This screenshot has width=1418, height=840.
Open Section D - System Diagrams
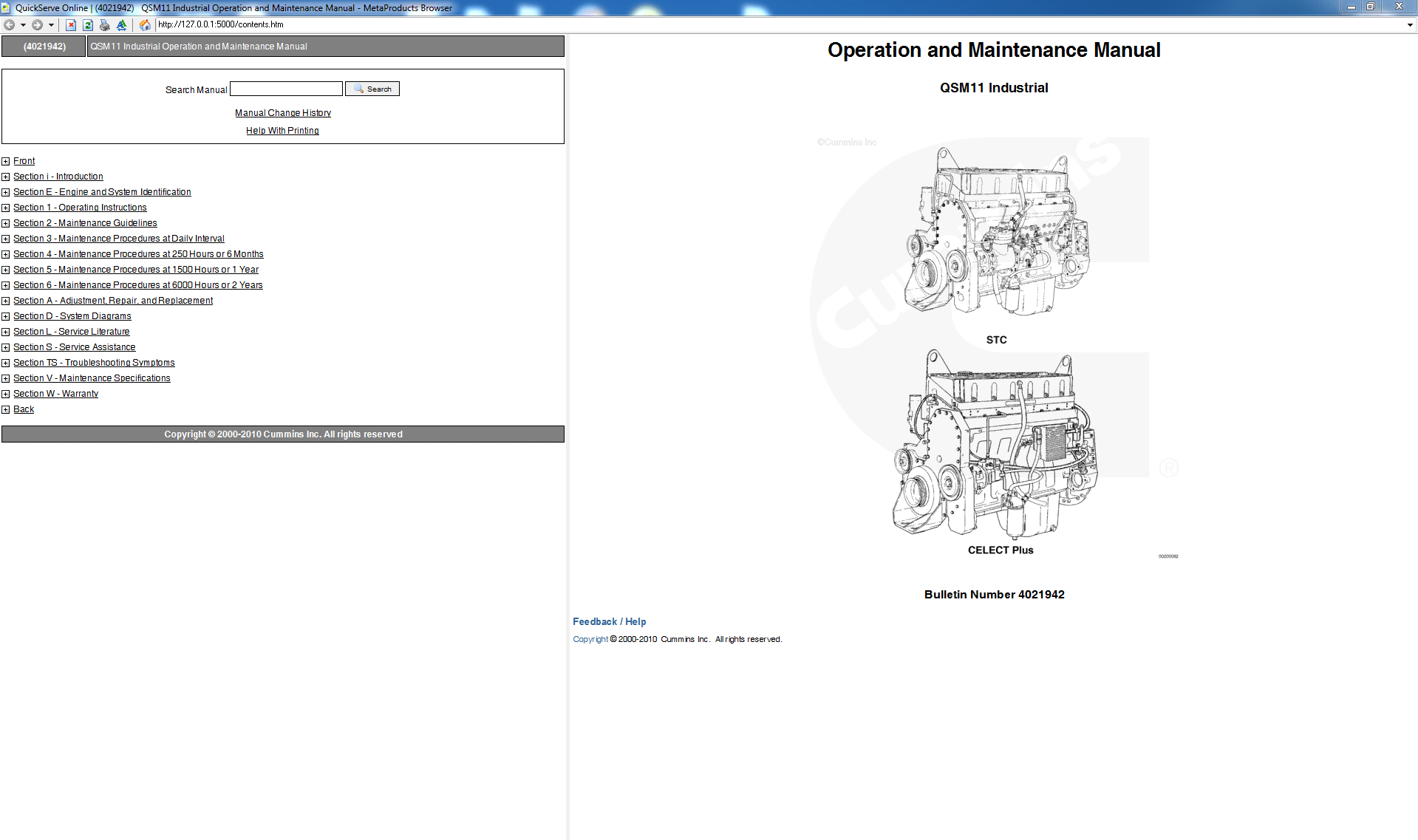point(72,315)
